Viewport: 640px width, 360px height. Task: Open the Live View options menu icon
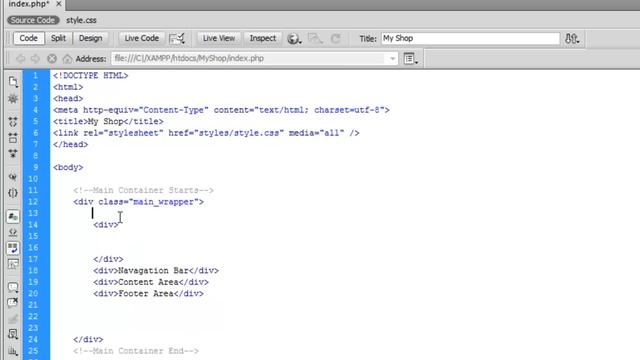click(411, 59)
